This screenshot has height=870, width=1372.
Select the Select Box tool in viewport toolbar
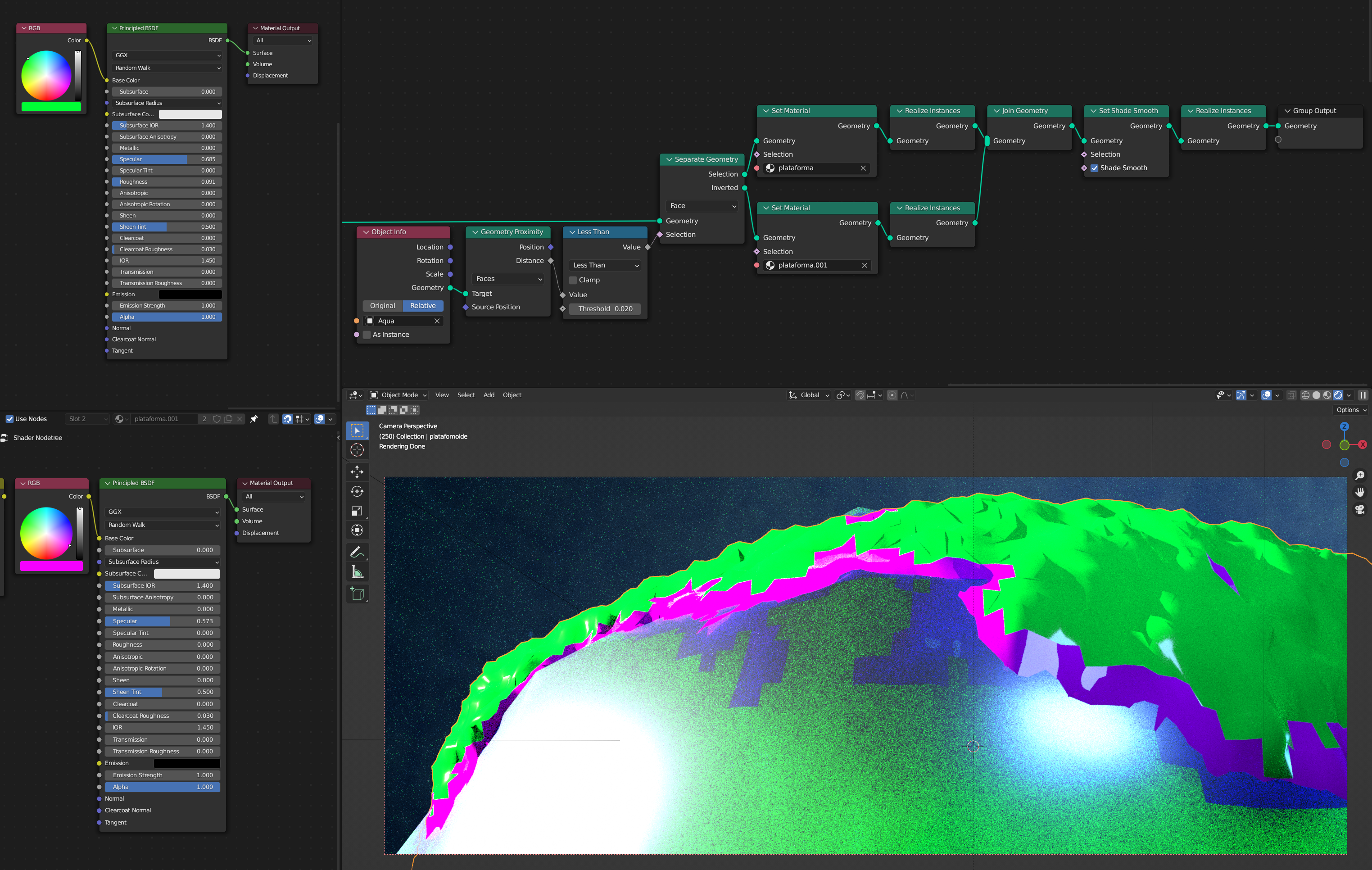coord(357,430)
